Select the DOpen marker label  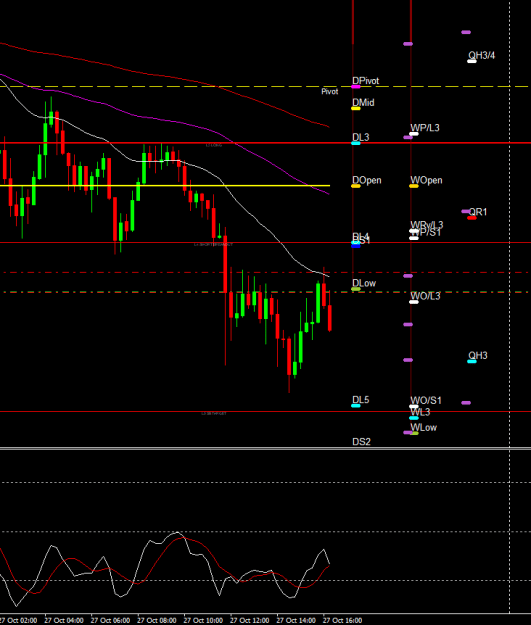[x=367, y=181]
